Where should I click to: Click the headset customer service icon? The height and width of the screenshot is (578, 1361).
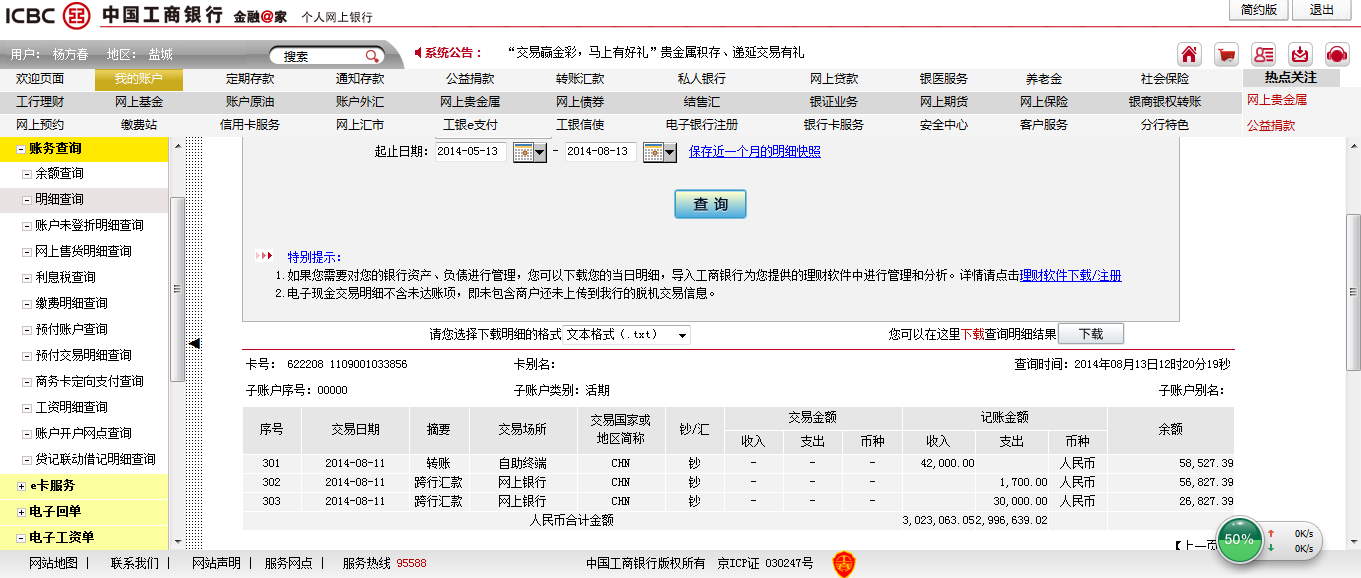click(1337, 54)
